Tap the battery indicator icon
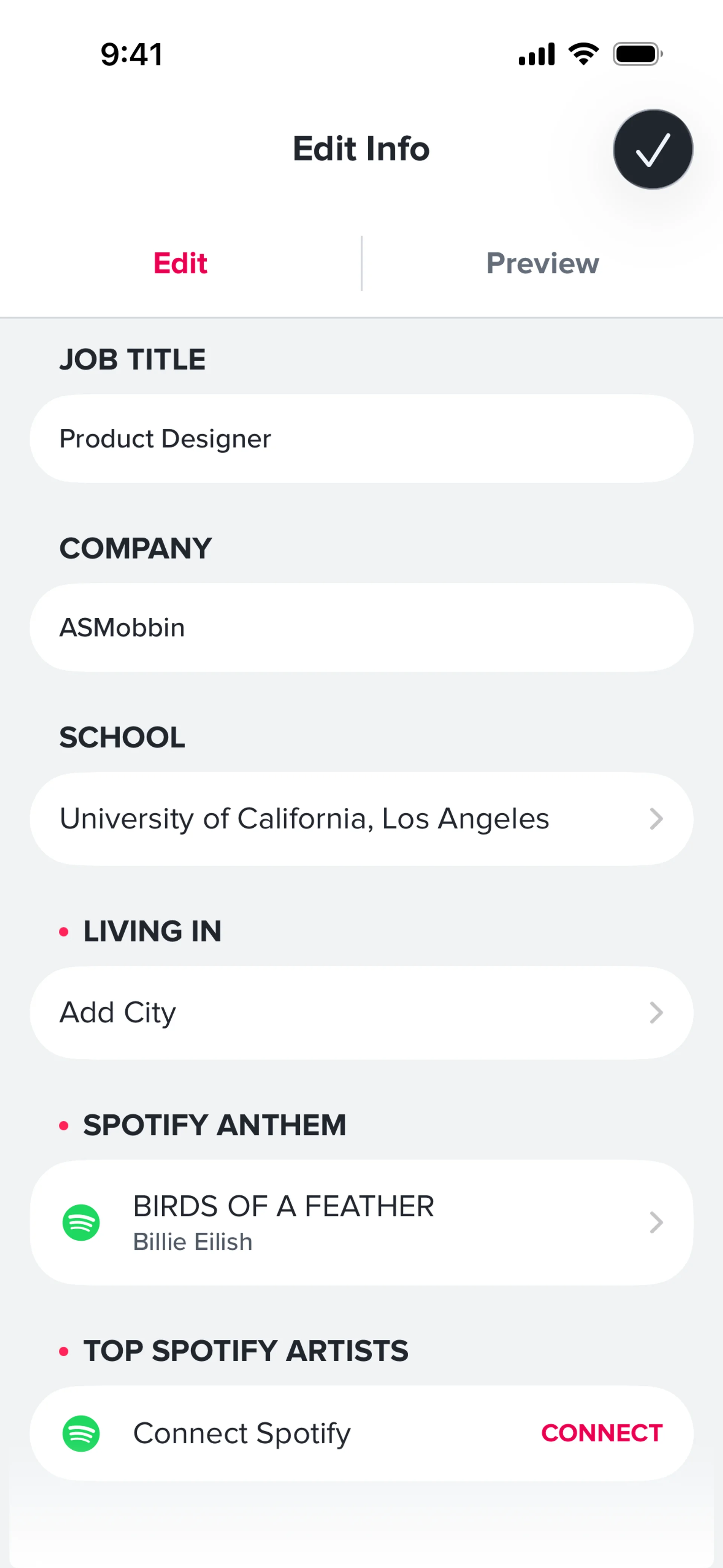Screen dimensions: 723x1568 pos(637,54)
